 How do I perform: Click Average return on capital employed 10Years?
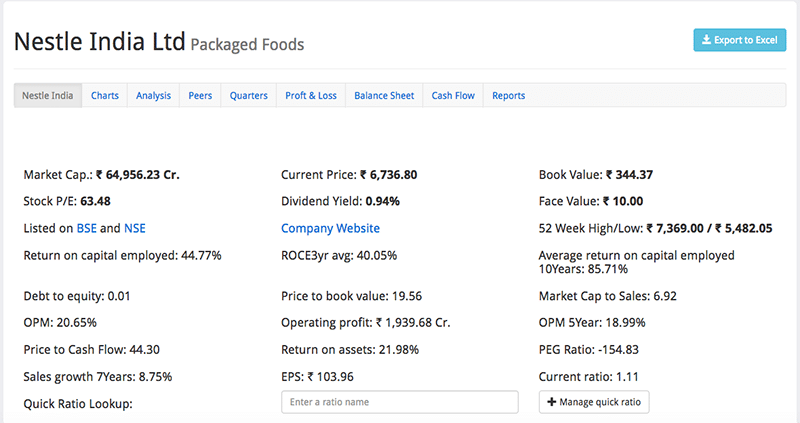click(x=637, y=262)
